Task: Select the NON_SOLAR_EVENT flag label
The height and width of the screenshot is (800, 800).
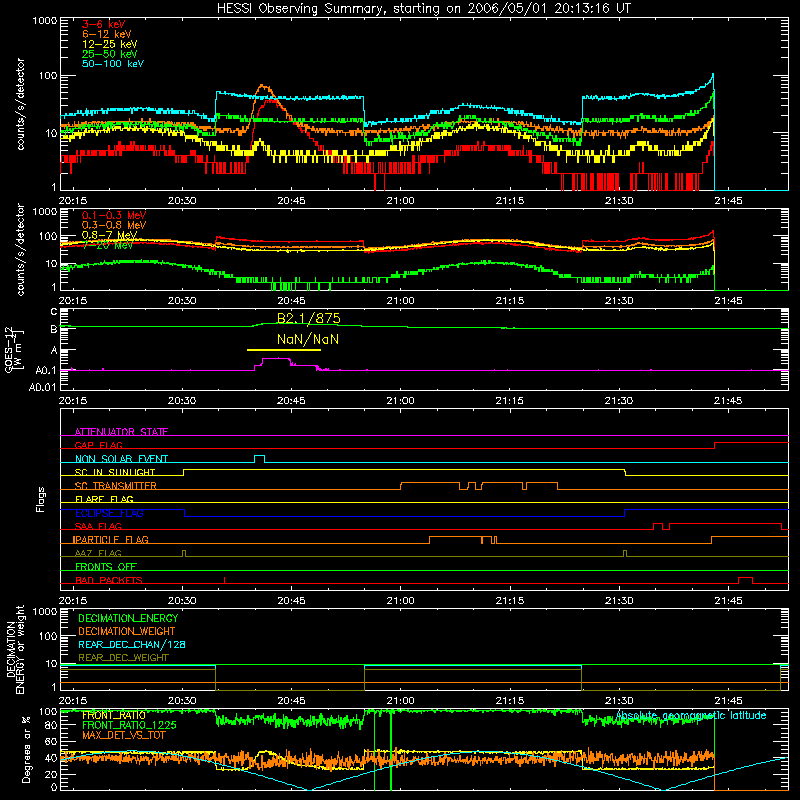Action: click(121, 459)
